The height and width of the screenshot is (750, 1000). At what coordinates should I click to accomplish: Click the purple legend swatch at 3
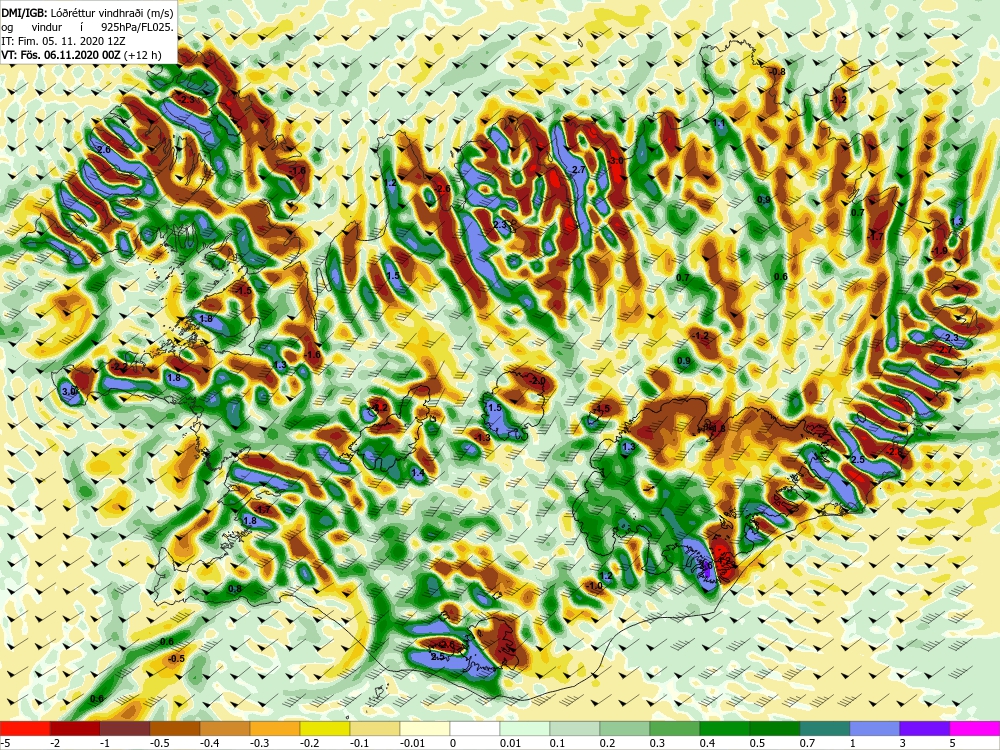[x=925, y=728]
